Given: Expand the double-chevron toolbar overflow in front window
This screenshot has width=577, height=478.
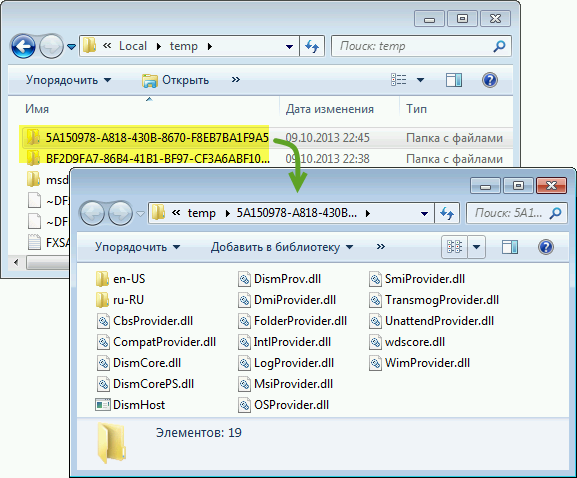Looking at the screenshot, I should point(381,247).
